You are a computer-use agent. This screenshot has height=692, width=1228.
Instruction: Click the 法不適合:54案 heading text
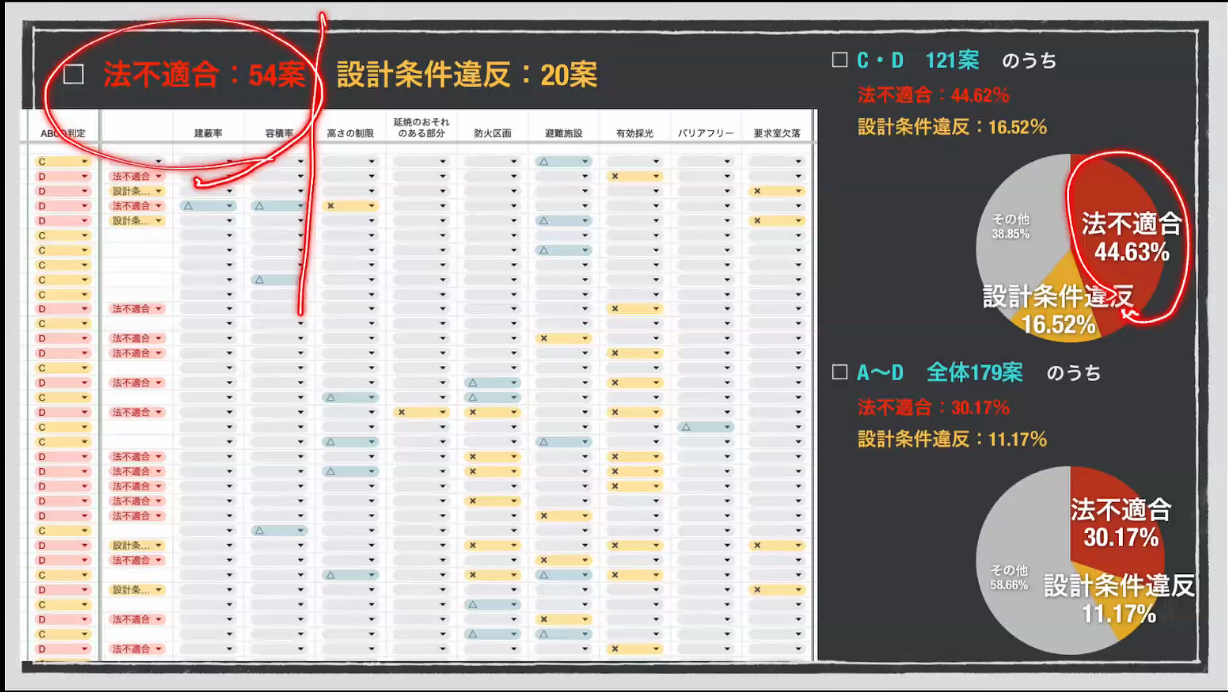coord(204,76)
